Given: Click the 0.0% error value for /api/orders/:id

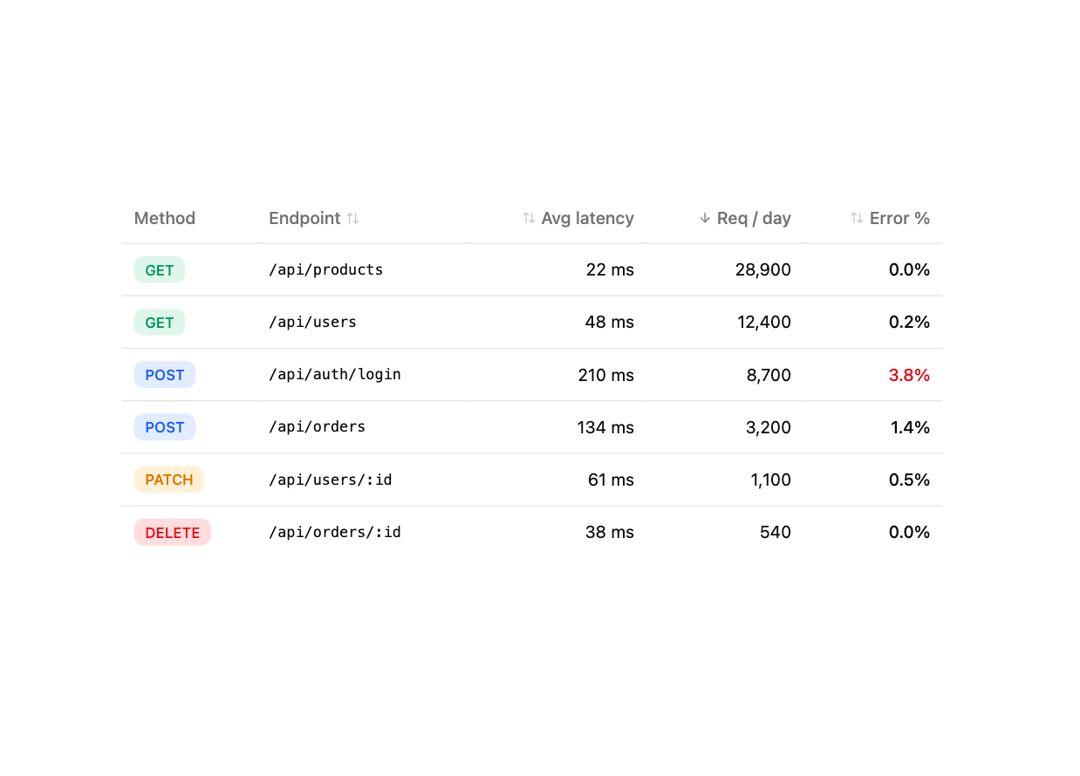Looking at the screenshot, I should [909, 532].
